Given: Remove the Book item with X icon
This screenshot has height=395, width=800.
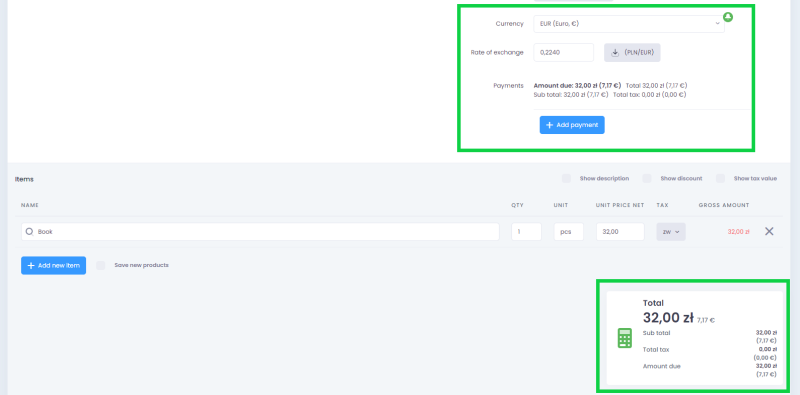Looking at the screenshot, I should pos(769,231).
